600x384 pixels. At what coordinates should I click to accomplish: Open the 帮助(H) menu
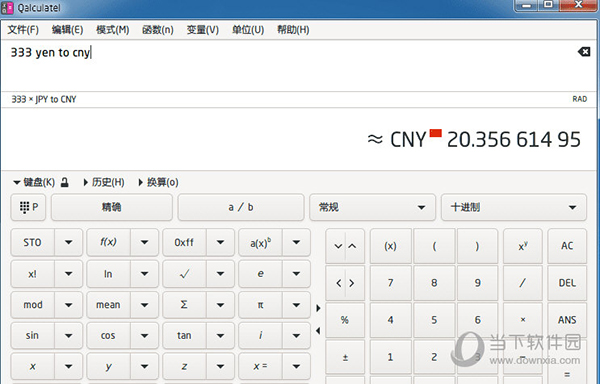(293, 30)
